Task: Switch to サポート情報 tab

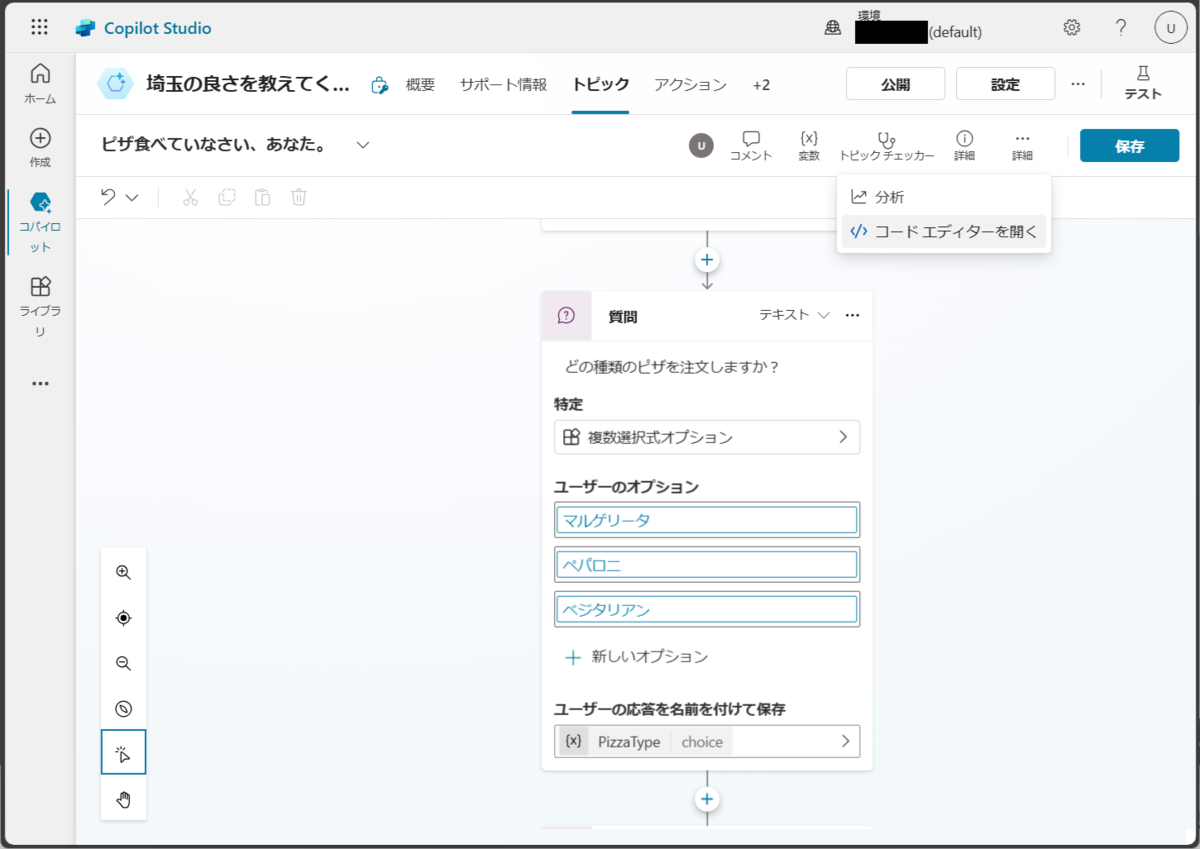Action: pos(503,85)
